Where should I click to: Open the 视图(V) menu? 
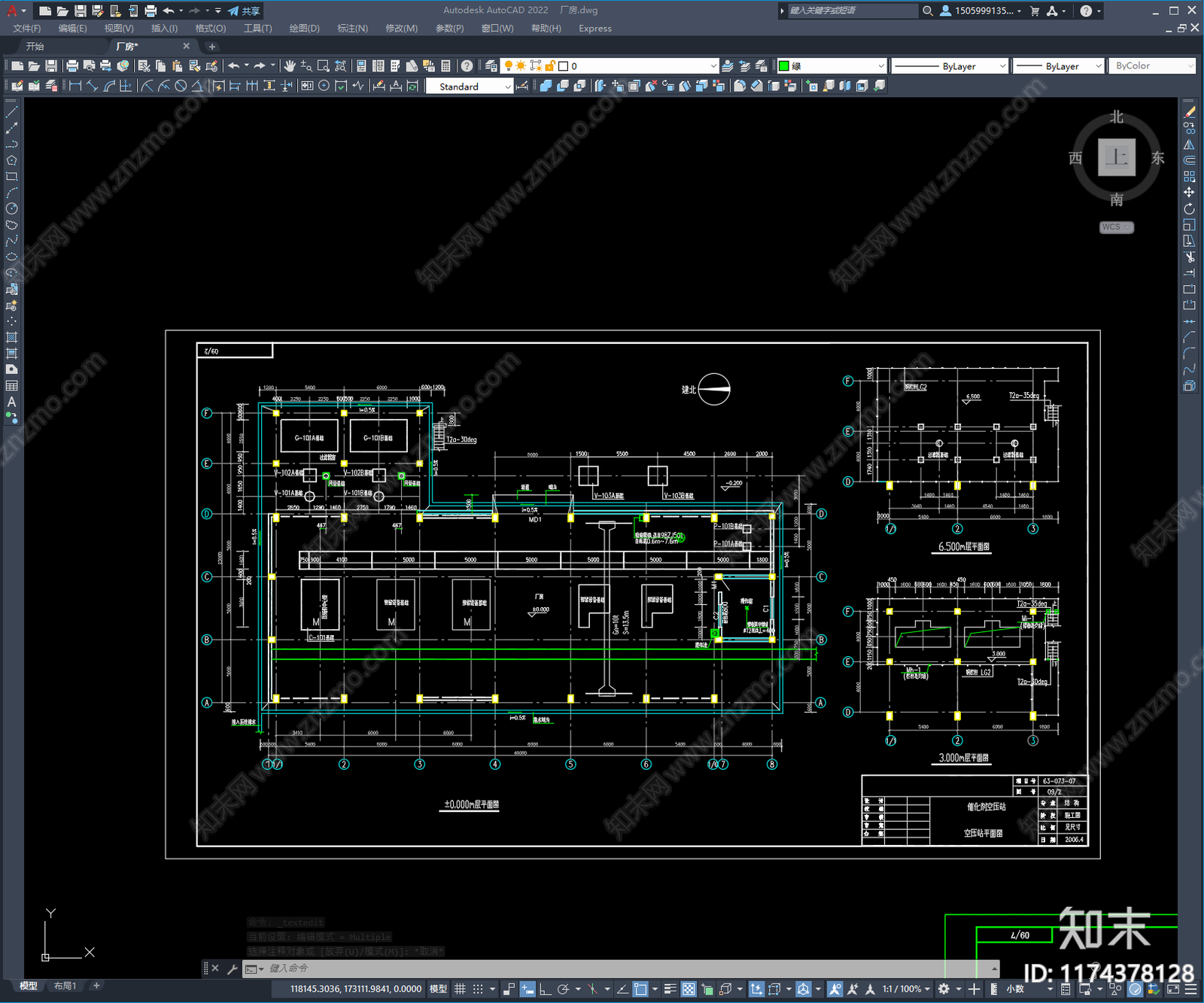point(119,29)
